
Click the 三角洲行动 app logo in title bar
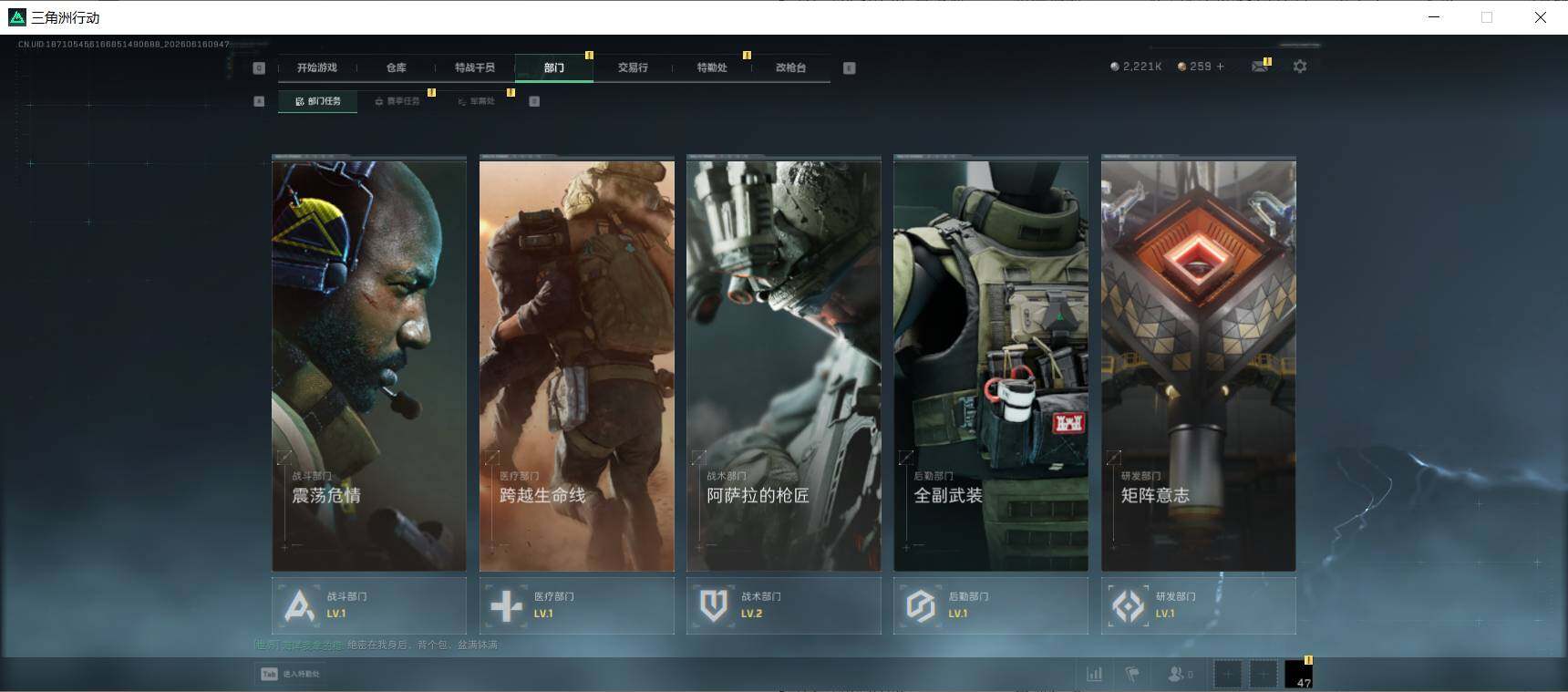[x=16, y=17]
